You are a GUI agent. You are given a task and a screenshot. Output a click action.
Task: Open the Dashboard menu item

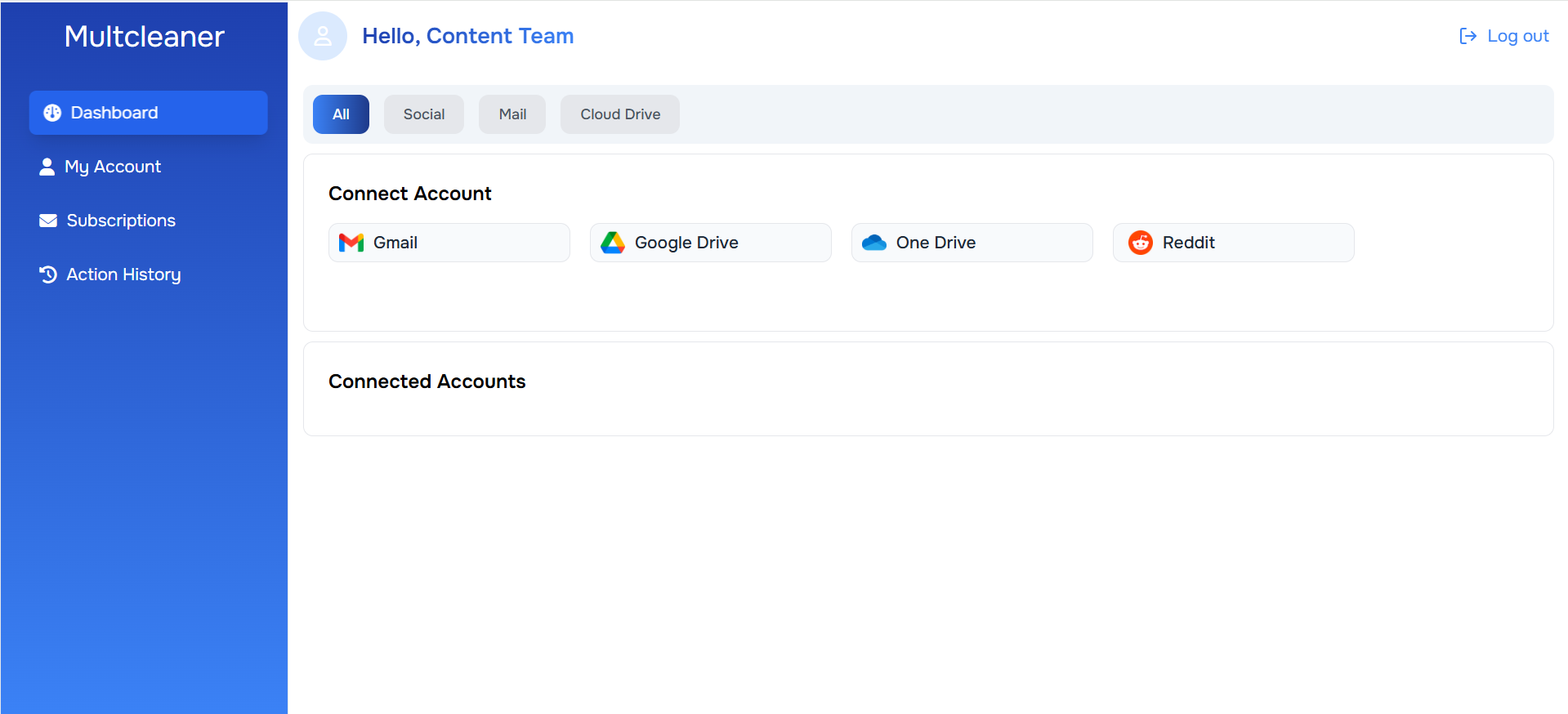pos(149,113)
